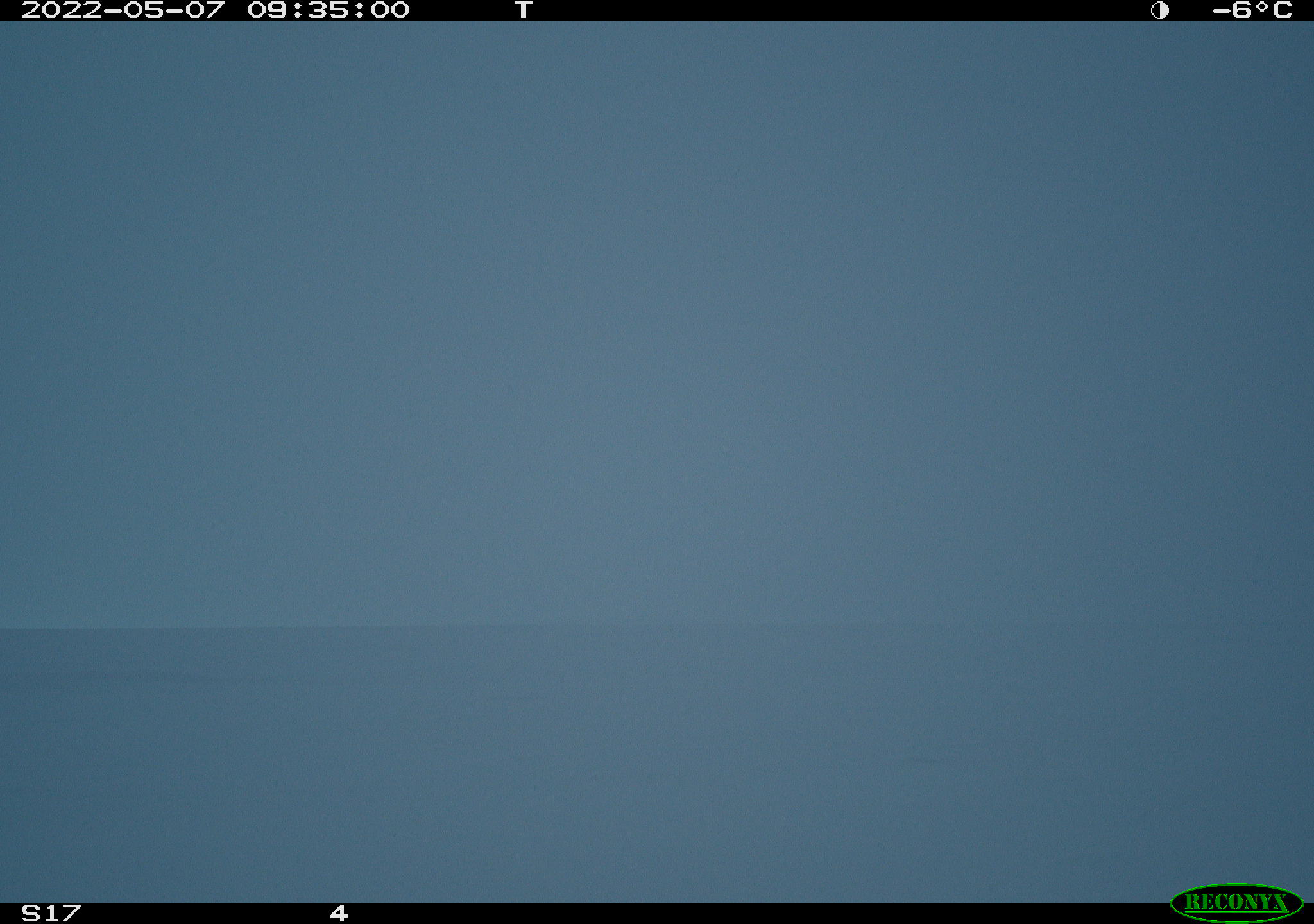Click the number 4 in bottom bar
This screenshot has width=1314, height=924.
339,913
